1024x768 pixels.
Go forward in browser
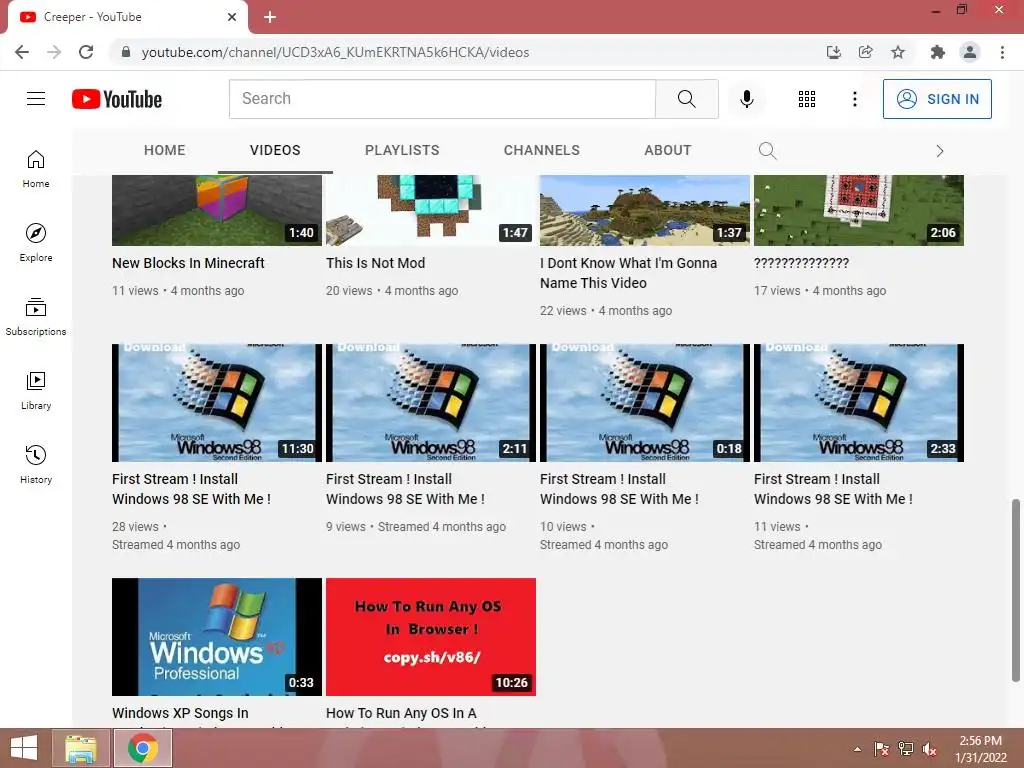click(x=54, y=52)
